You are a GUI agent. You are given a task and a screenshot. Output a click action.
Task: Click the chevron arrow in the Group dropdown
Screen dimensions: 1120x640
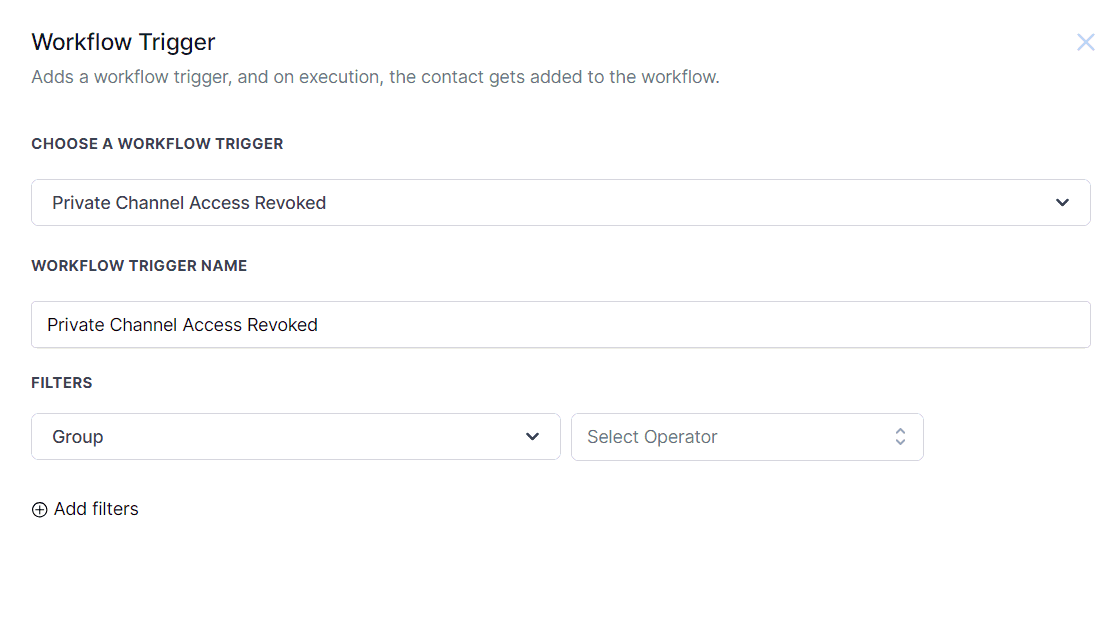coord(532,437)
